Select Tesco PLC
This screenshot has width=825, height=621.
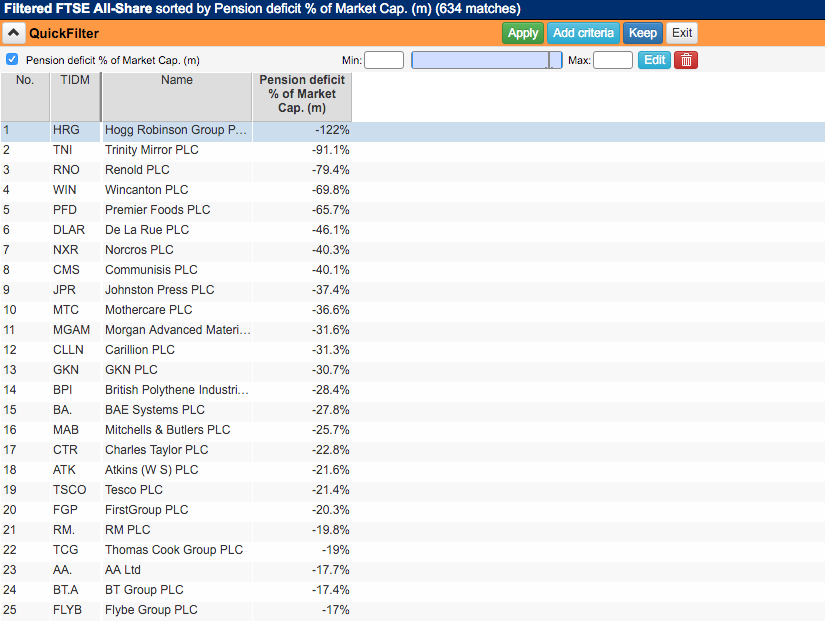click(134, 490)
